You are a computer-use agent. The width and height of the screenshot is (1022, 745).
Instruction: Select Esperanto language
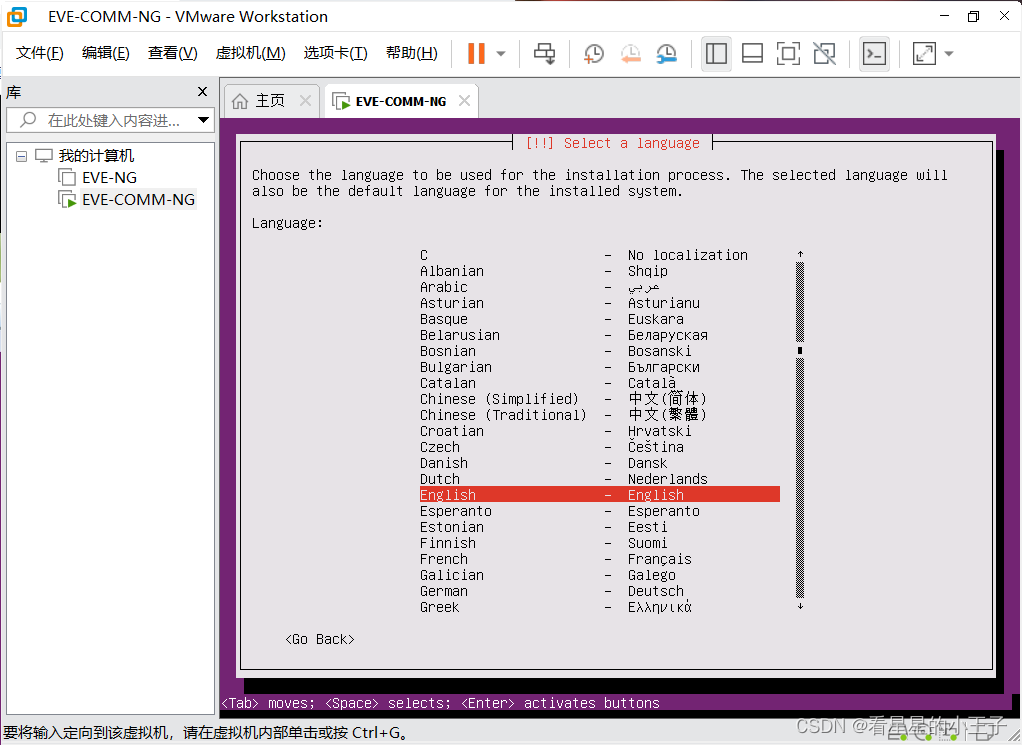(600, 511)
